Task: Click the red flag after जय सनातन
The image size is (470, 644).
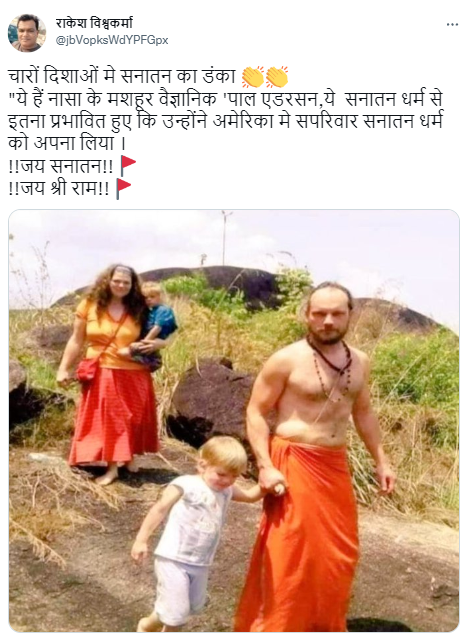Action: [128, 166]
